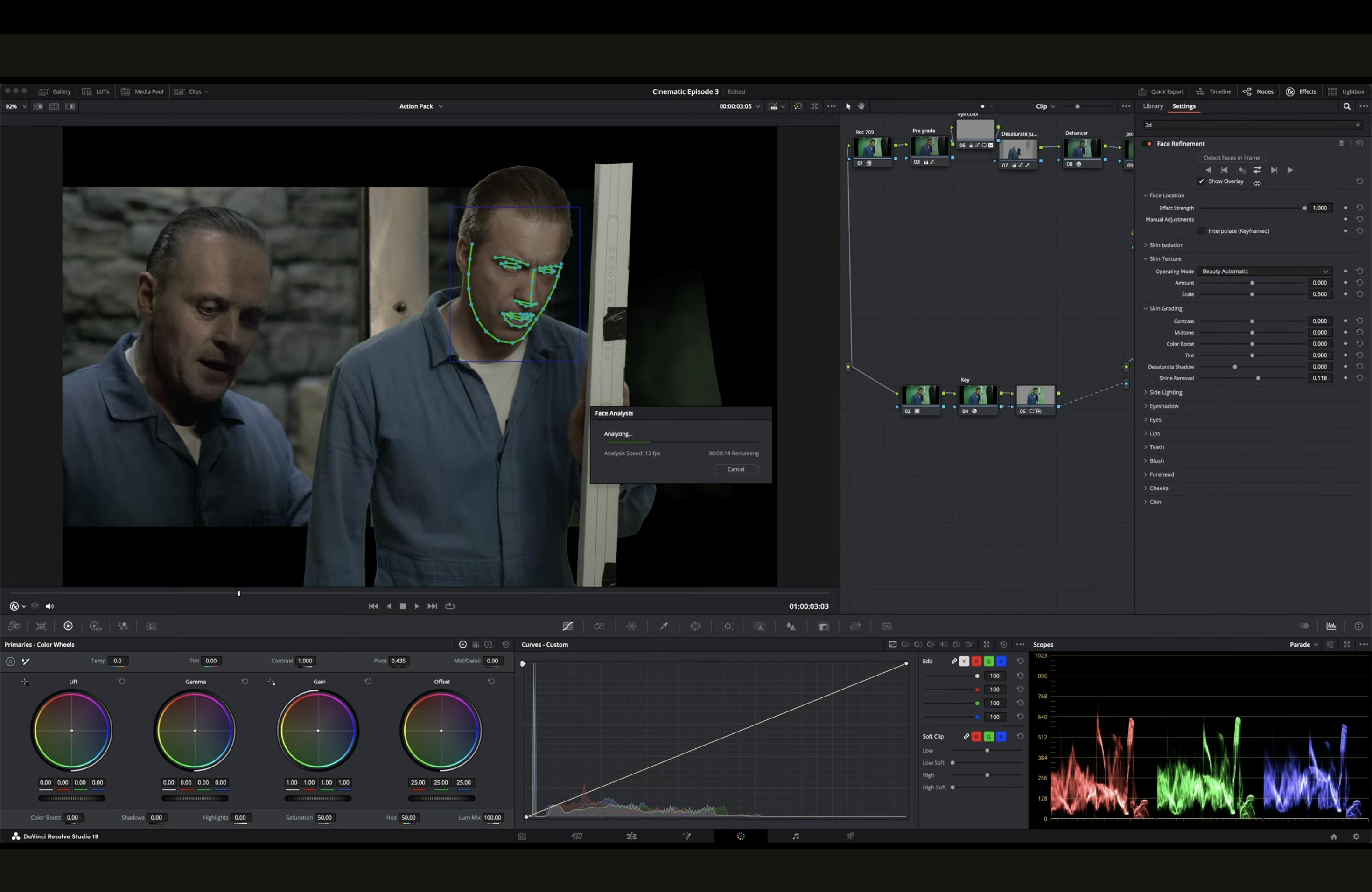Open the Scopes palette icon

click(1331, 627)
